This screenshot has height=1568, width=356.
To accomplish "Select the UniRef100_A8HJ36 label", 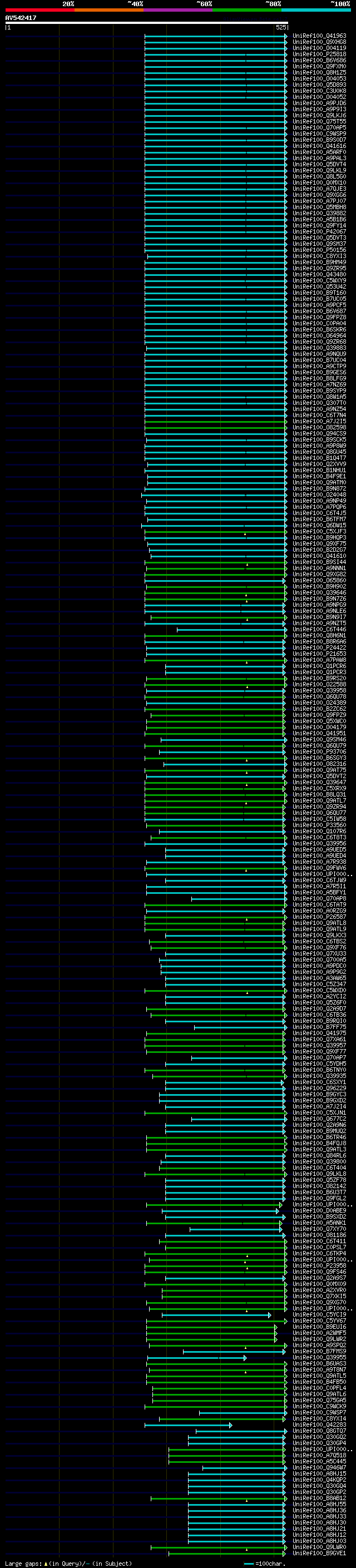I will point(319,1511).
